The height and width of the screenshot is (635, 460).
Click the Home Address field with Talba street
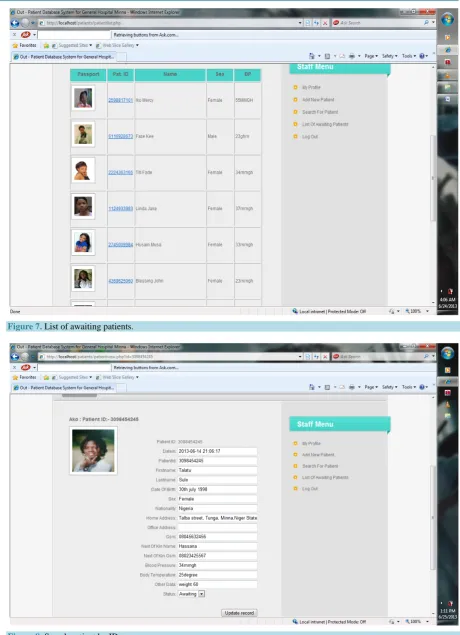[x=217, y=518]
